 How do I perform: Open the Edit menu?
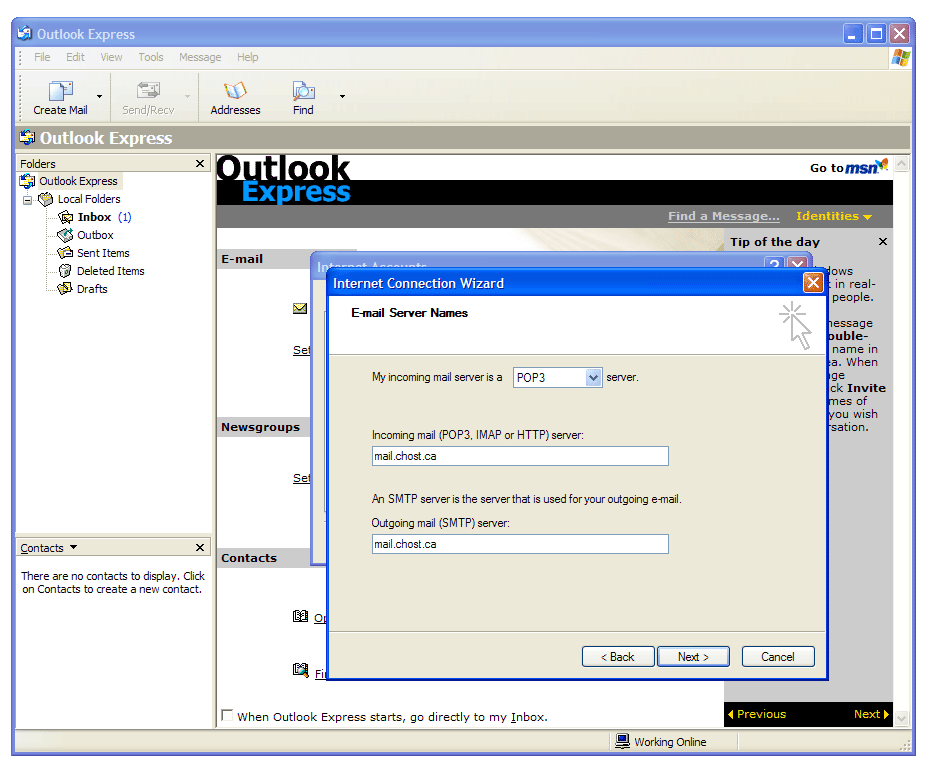(75, 57)
